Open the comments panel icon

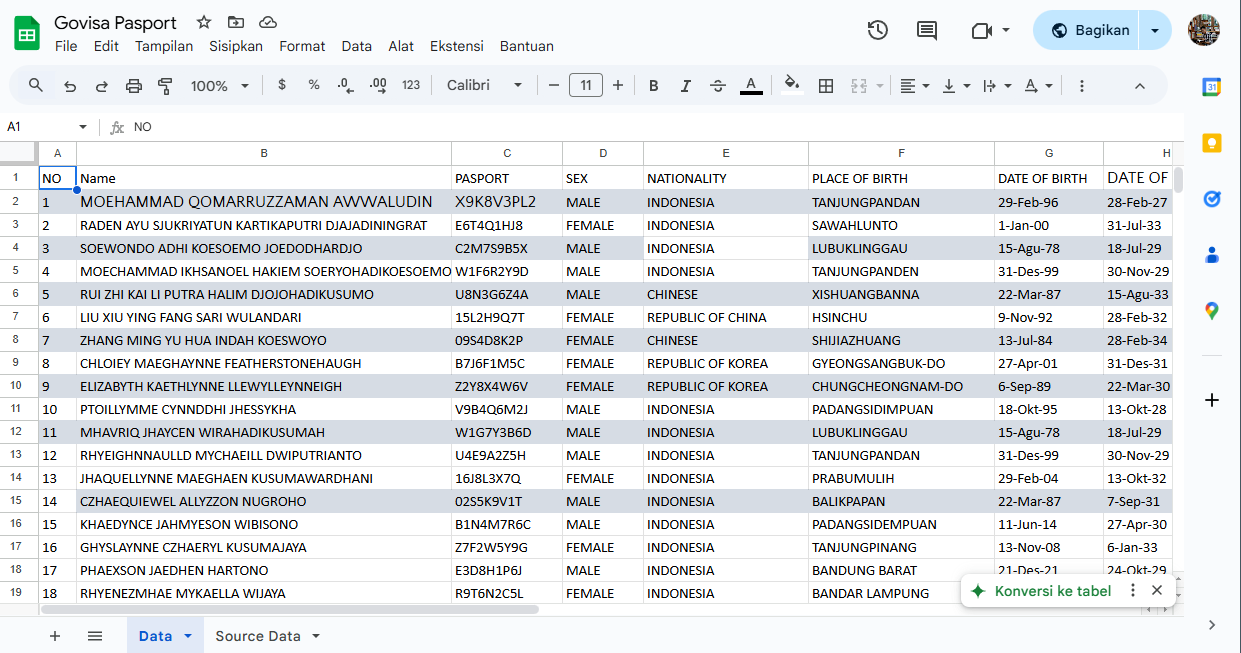coord(927,30)
